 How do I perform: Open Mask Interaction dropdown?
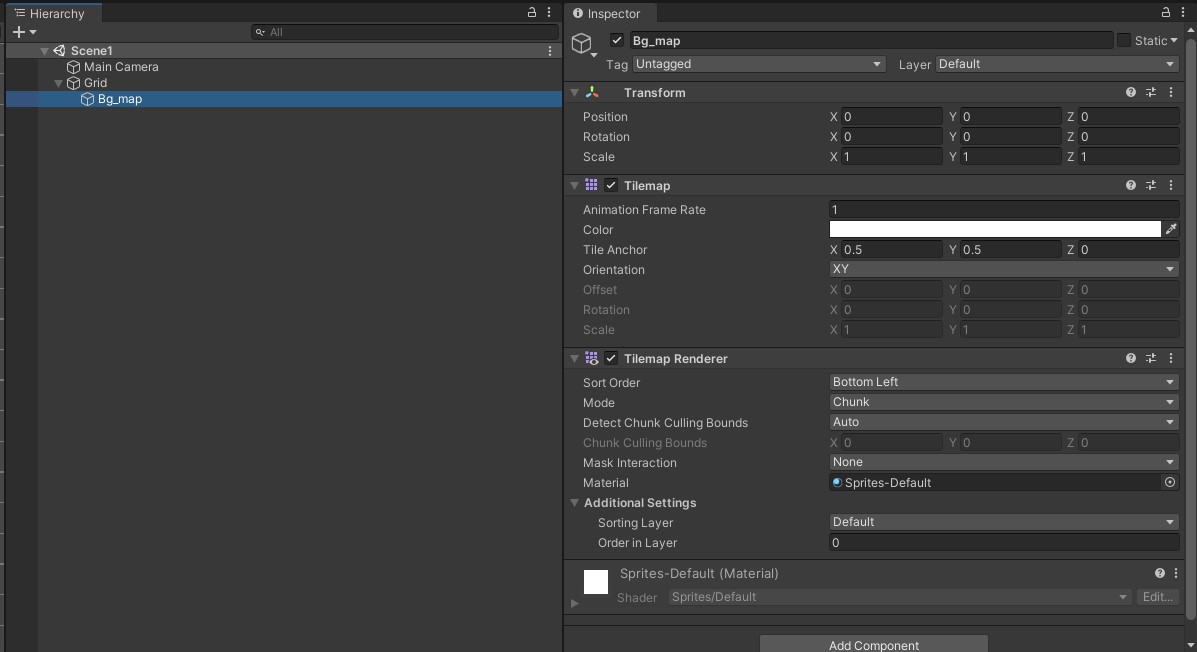tap(1004, 462)
